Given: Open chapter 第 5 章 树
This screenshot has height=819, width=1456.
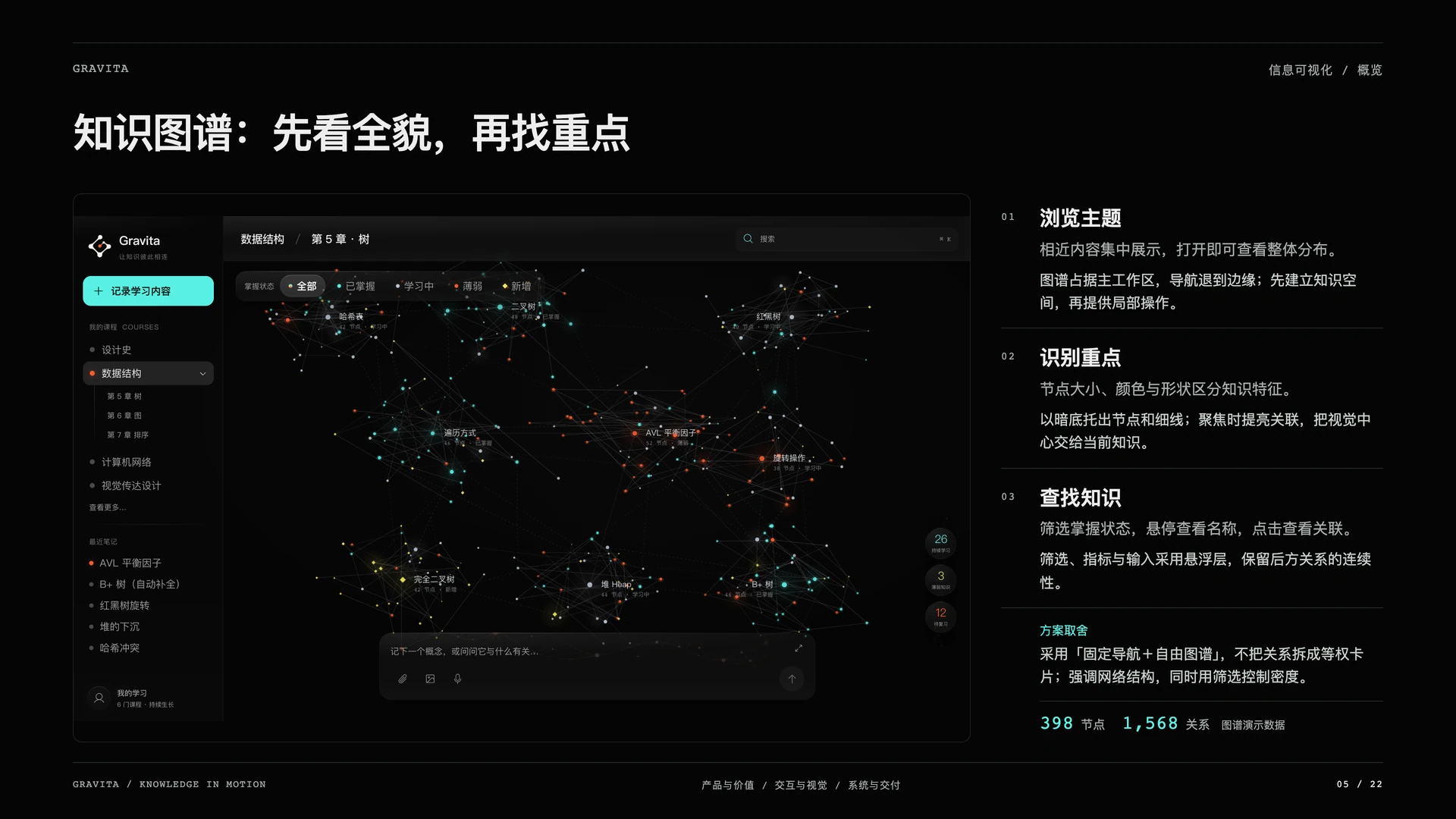Looking at the screenshot, I should [x=124, y=397].
